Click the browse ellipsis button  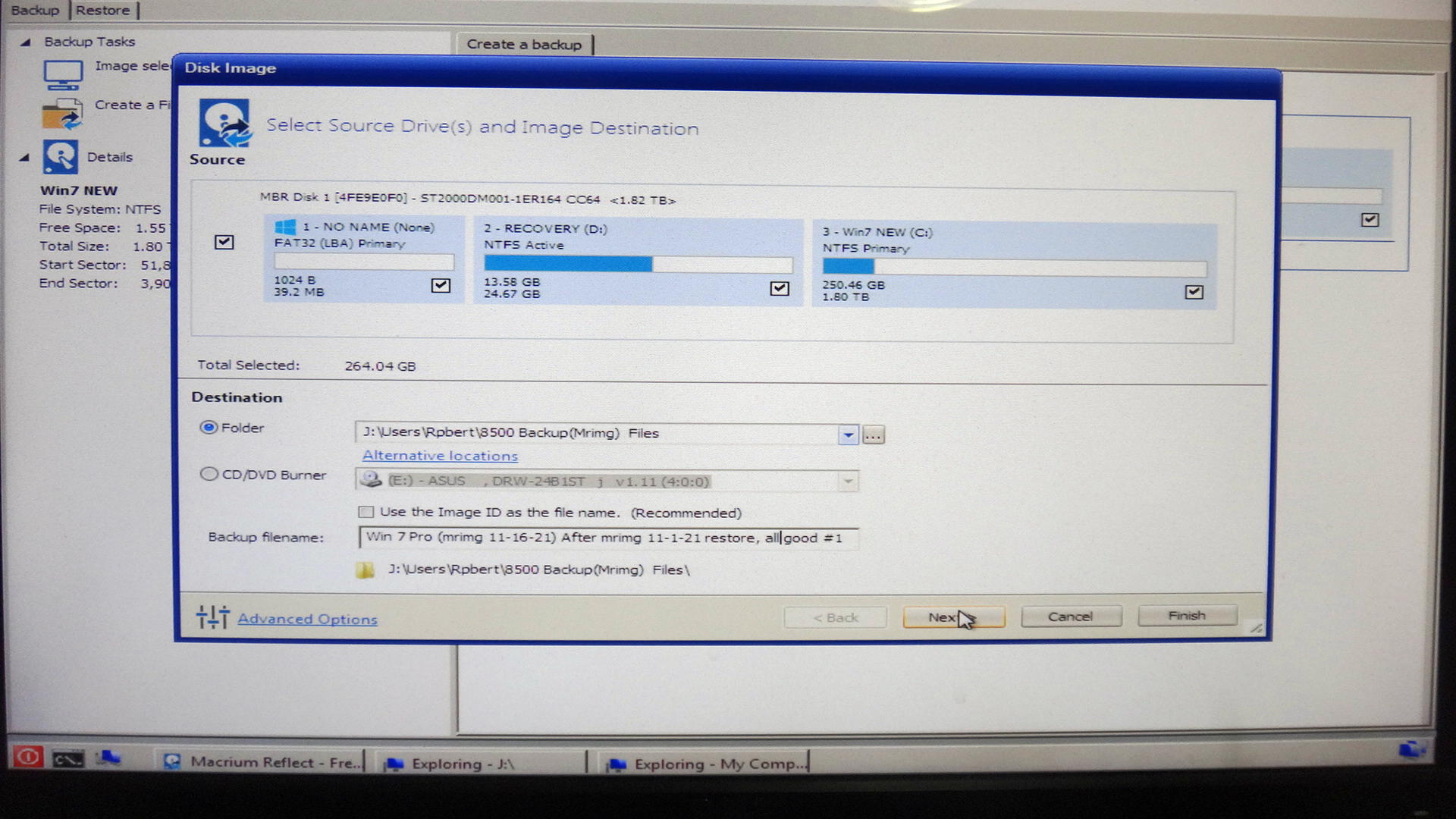pyautogui.click(x=873, y=435)
